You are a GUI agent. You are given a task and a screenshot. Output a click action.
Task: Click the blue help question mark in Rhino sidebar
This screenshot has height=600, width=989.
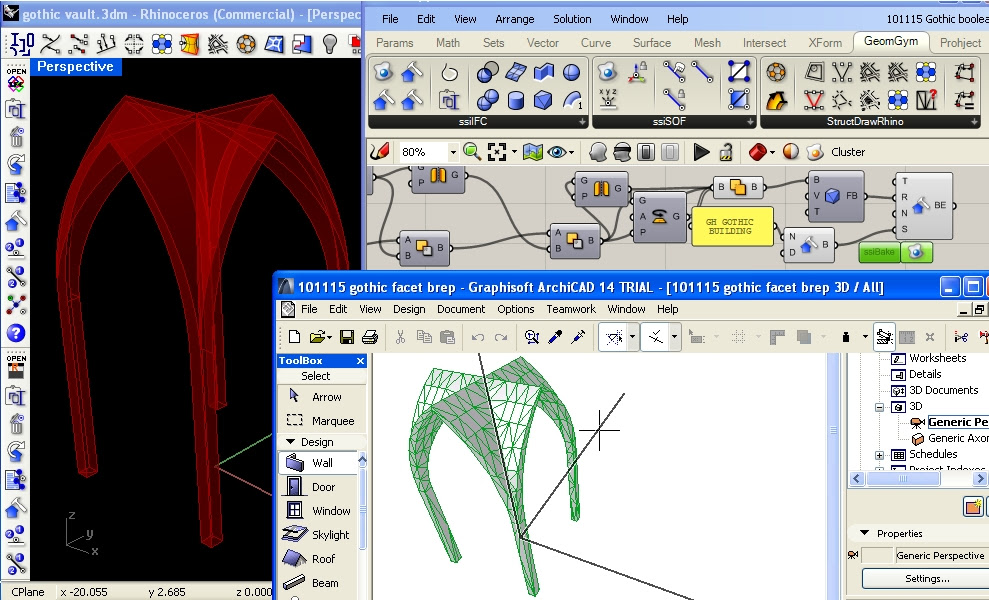(x=16, y=332)
